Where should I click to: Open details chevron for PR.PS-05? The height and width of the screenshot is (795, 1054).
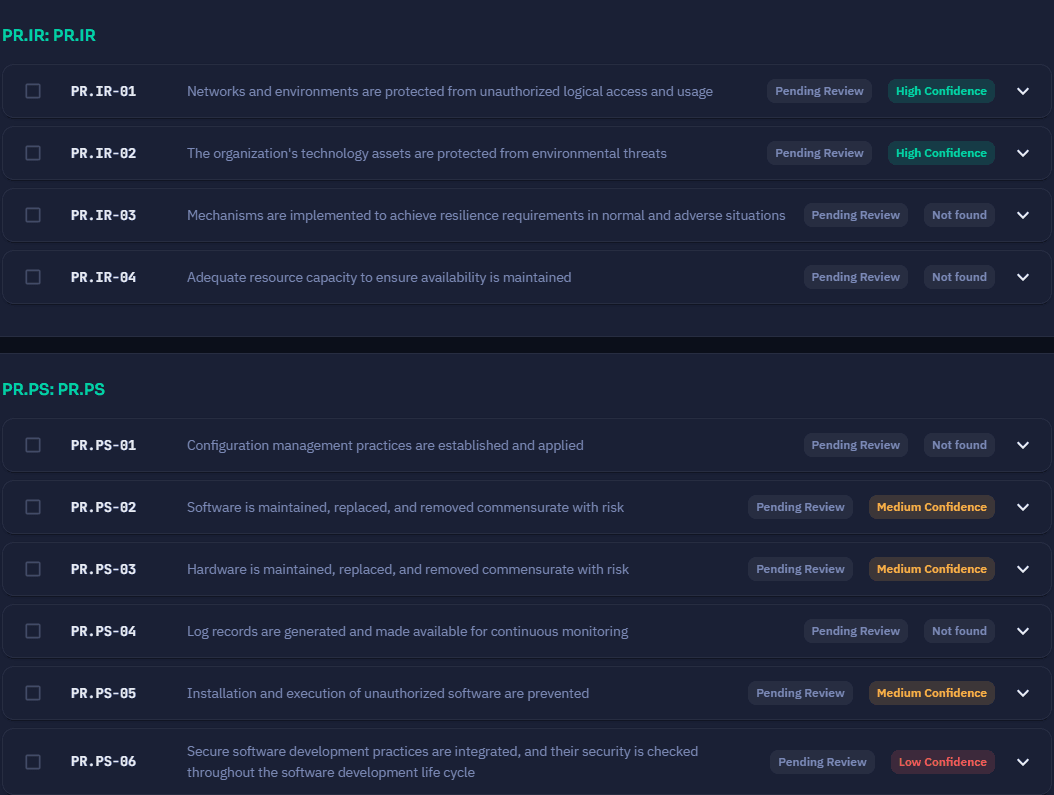click(1022, 693)
